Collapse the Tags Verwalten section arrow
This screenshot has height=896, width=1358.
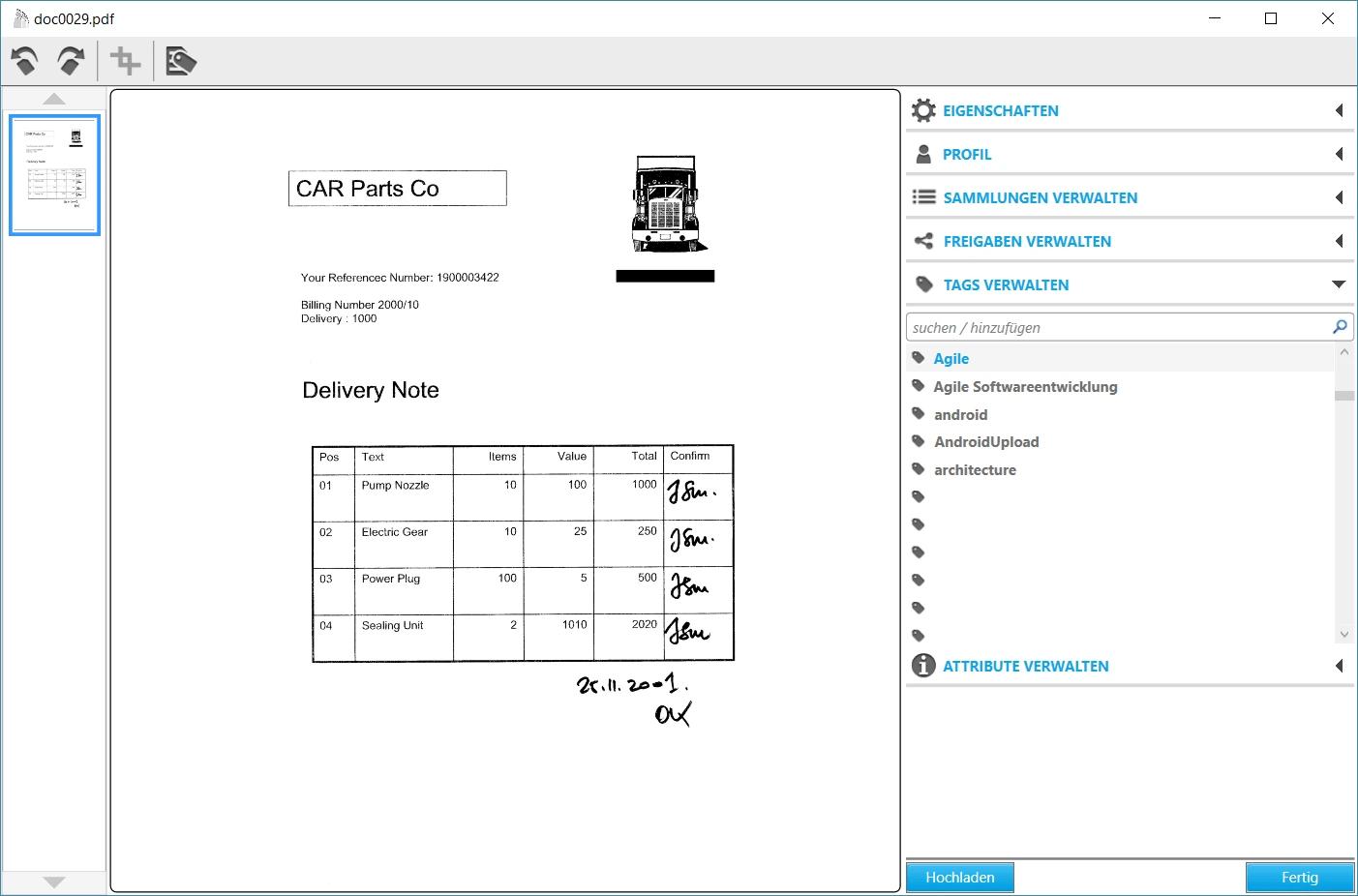(x=1339, y=284)
